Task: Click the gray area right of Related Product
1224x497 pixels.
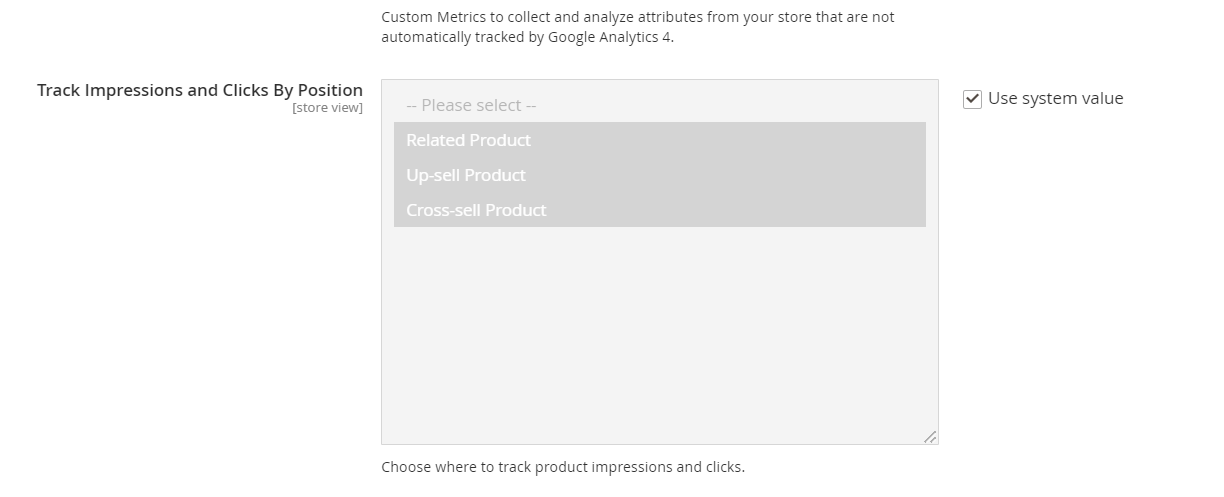Action: point(750,140)
